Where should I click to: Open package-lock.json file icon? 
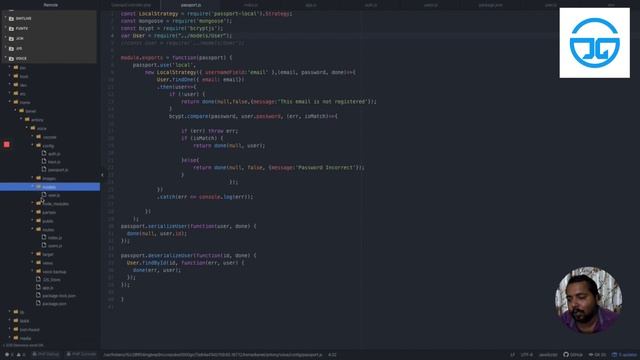[x=38, y=295]
